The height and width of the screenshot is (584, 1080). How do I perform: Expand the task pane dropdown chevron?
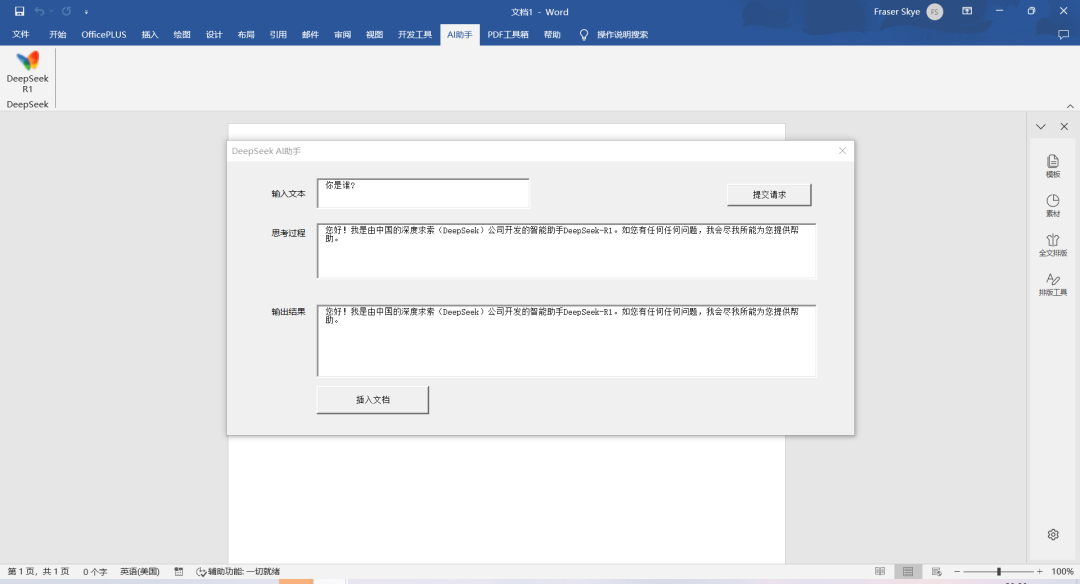1041,126
